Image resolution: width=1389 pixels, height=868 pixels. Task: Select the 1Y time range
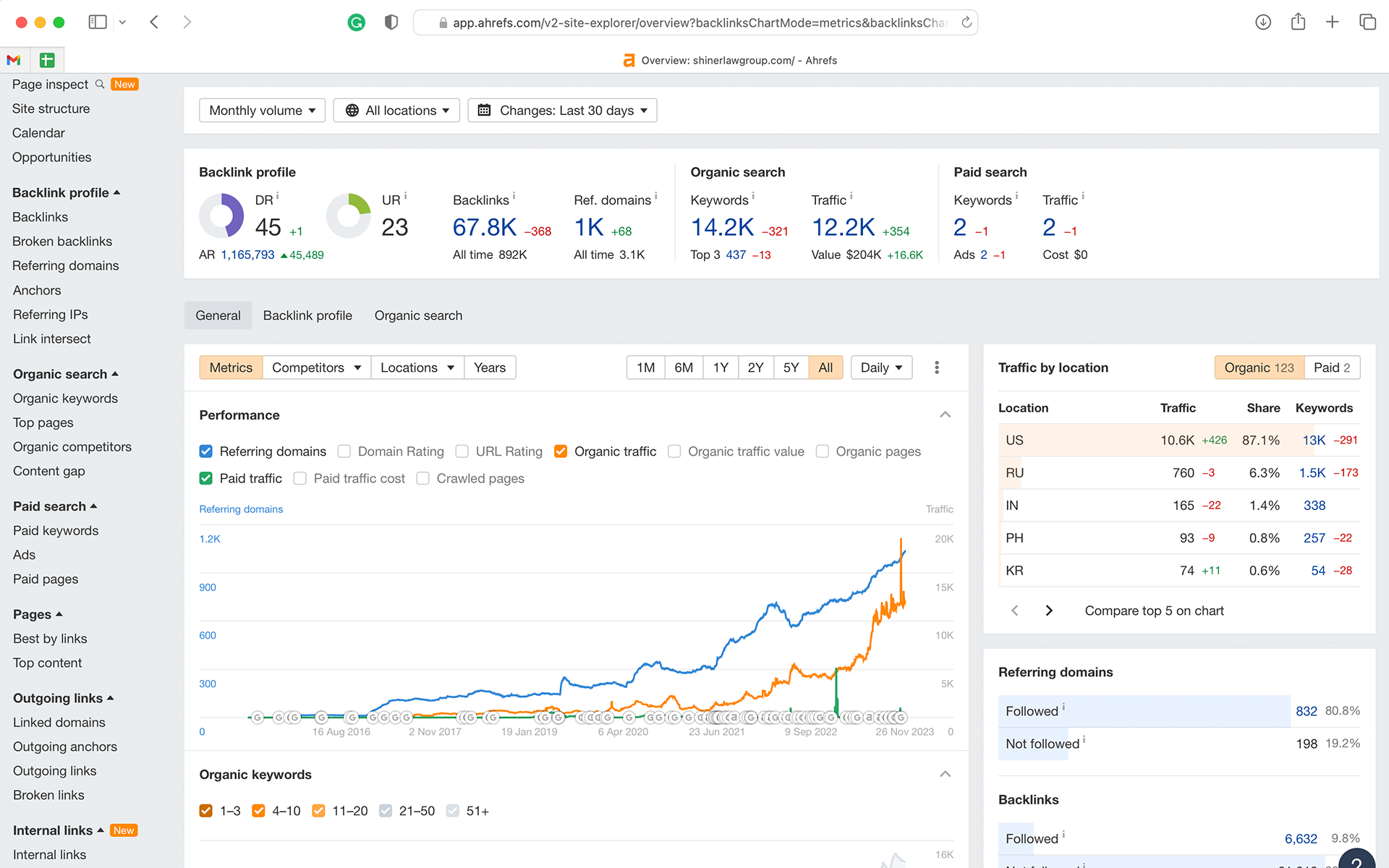click(x=721, y=367)
